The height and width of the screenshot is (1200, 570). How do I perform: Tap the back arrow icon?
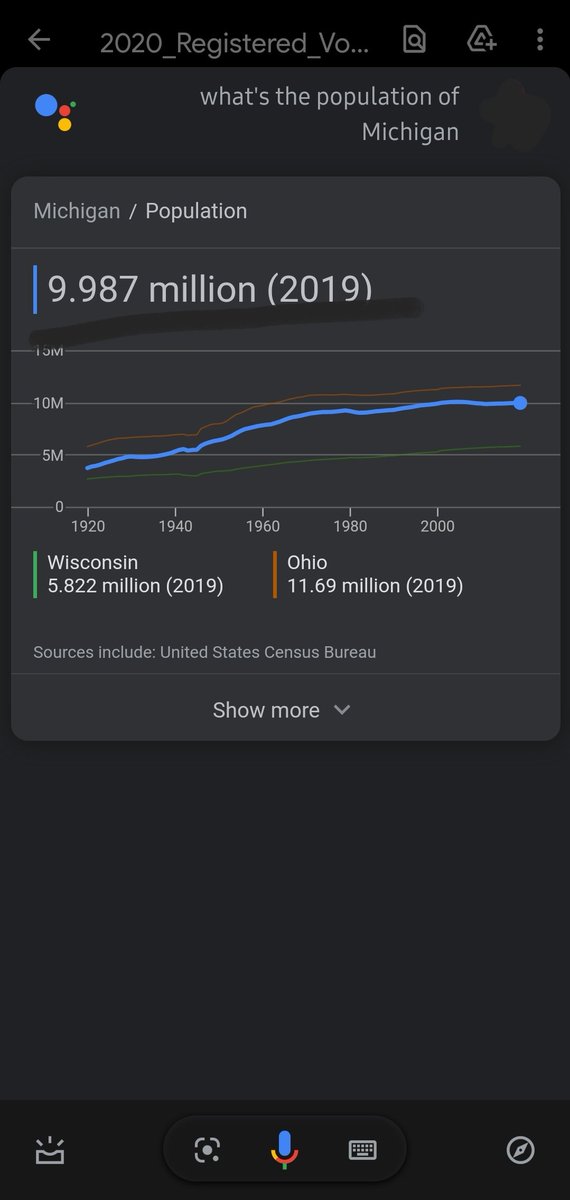[39, 40]
